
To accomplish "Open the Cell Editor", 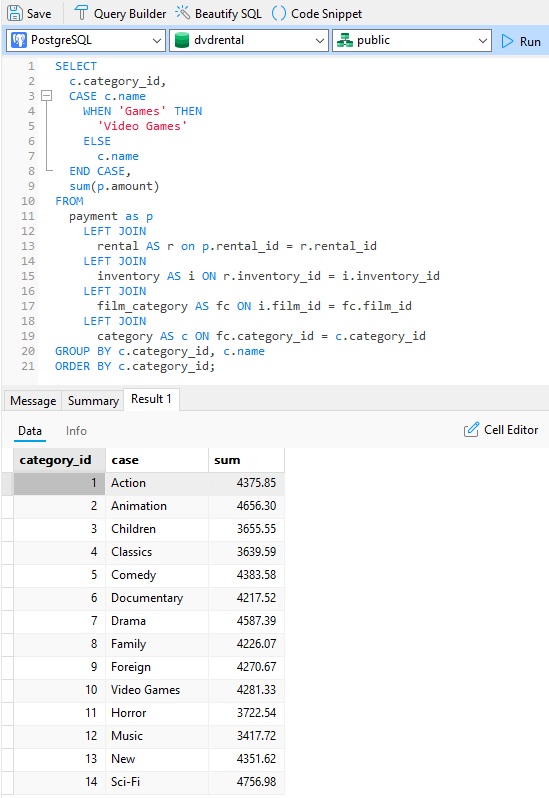I will (501, 430).
